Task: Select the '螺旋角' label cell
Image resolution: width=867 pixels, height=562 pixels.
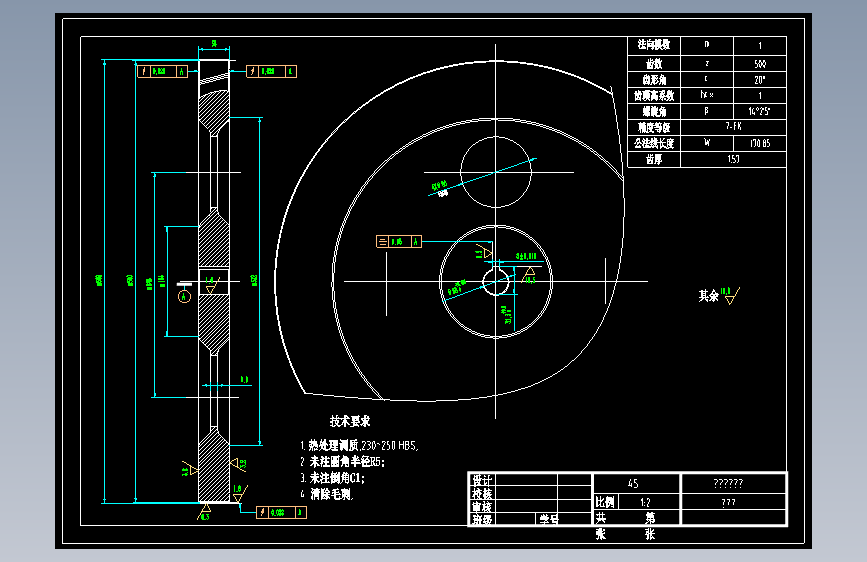Action: (654, 111)
